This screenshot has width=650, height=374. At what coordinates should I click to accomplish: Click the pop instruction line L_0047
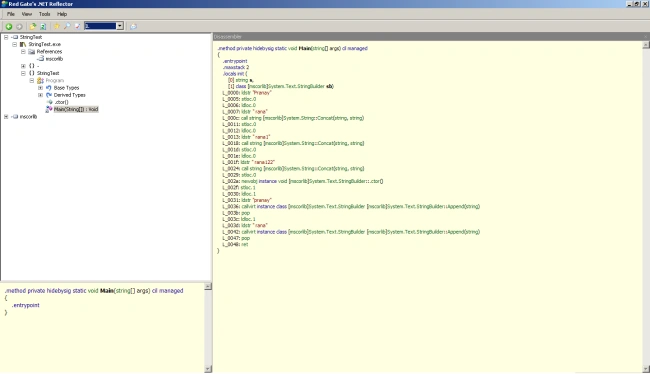(x=236, y=238)
